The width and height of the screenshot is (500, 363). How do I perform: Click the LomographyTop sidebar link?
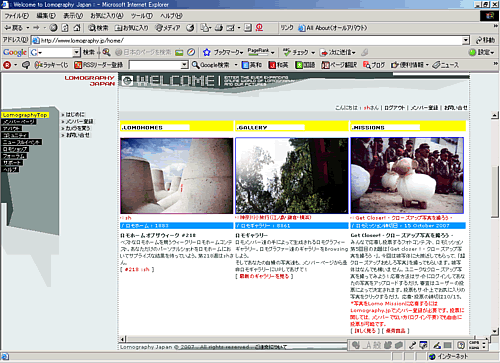coord(25,115)
